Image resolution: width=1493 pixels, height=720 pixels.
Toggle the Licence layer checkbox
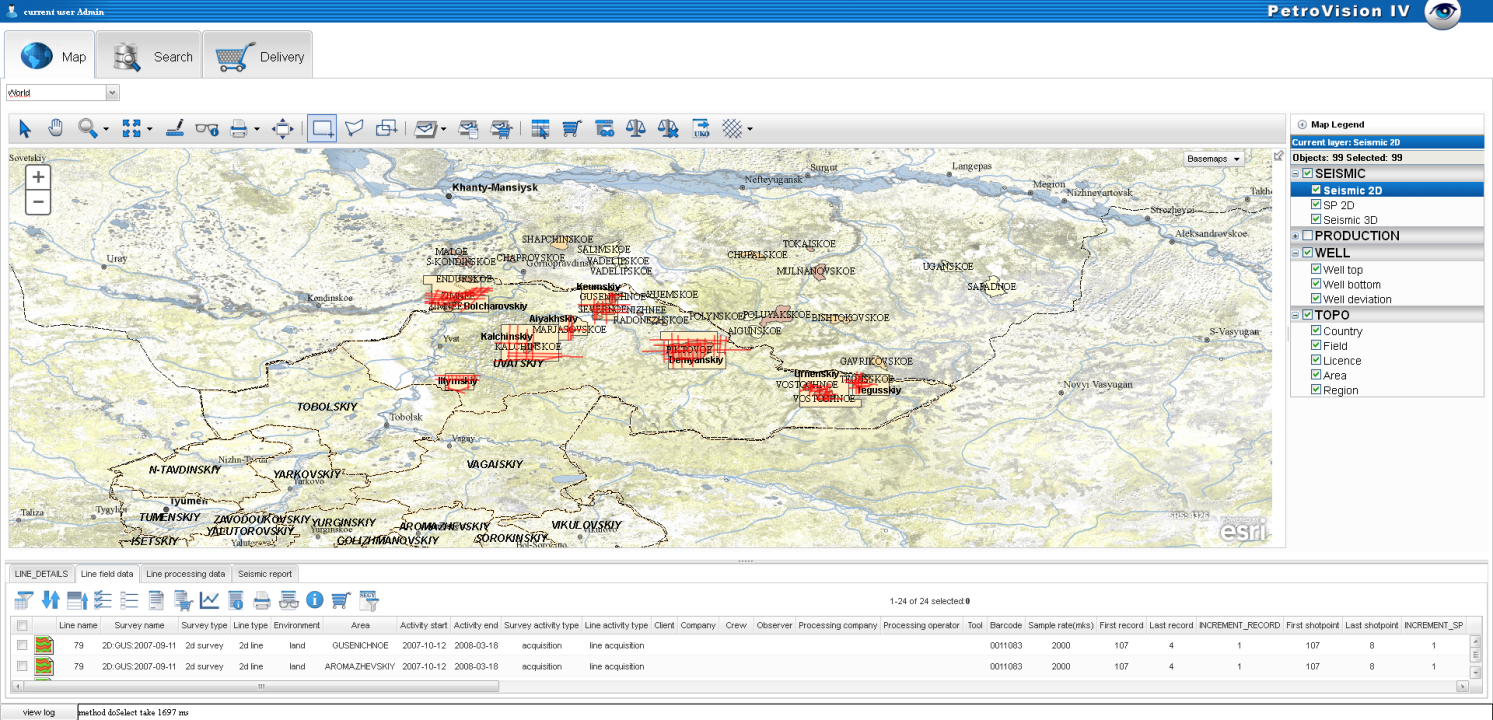pos(1316,360)
